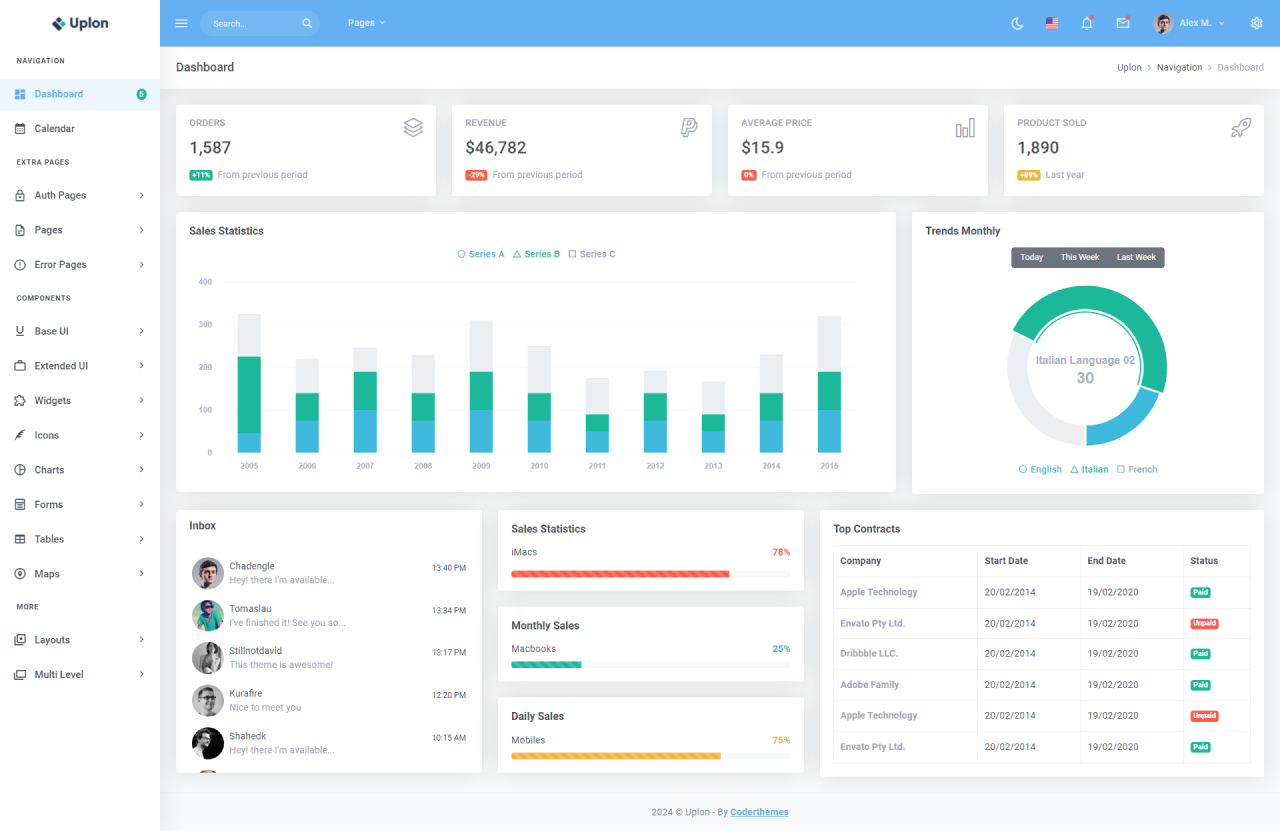Open Chadengle inbox message
The width and height of the screenshot is (1280, 831).
tap(329, 573)
